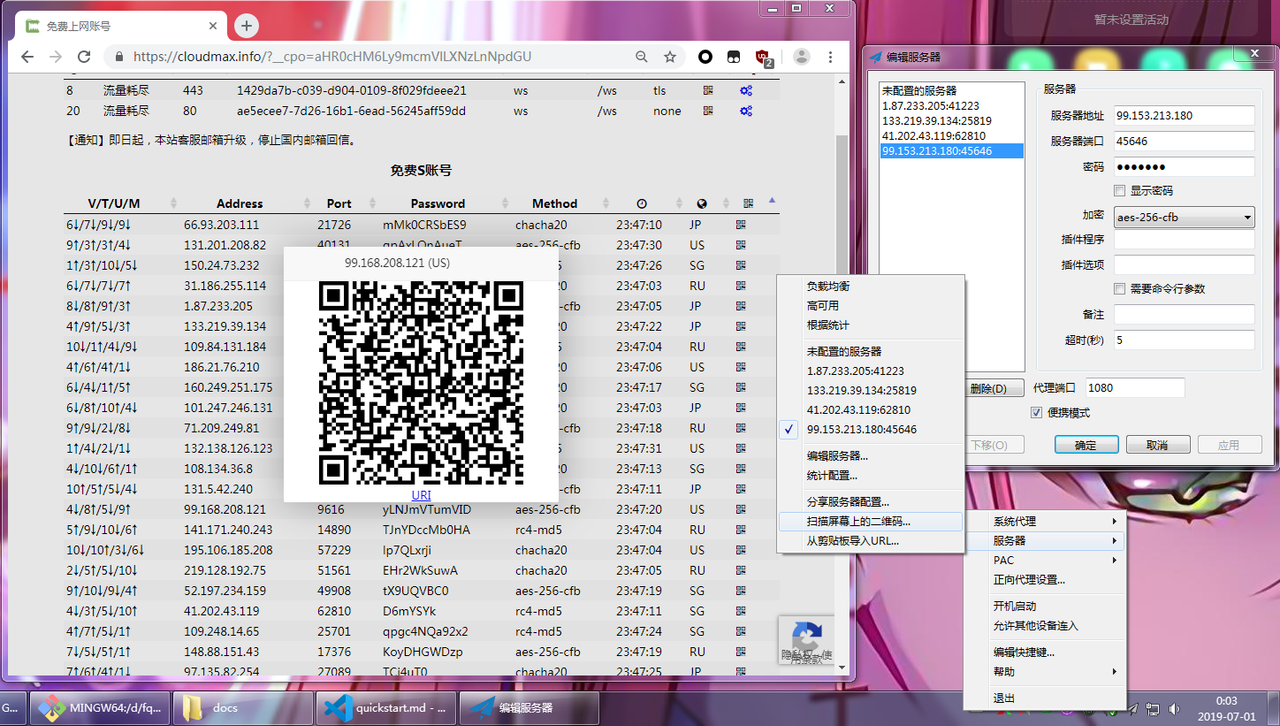Open the Chrome three-dot menu
The width and height of the screenshot is (1280, 726).
(830, 57)
